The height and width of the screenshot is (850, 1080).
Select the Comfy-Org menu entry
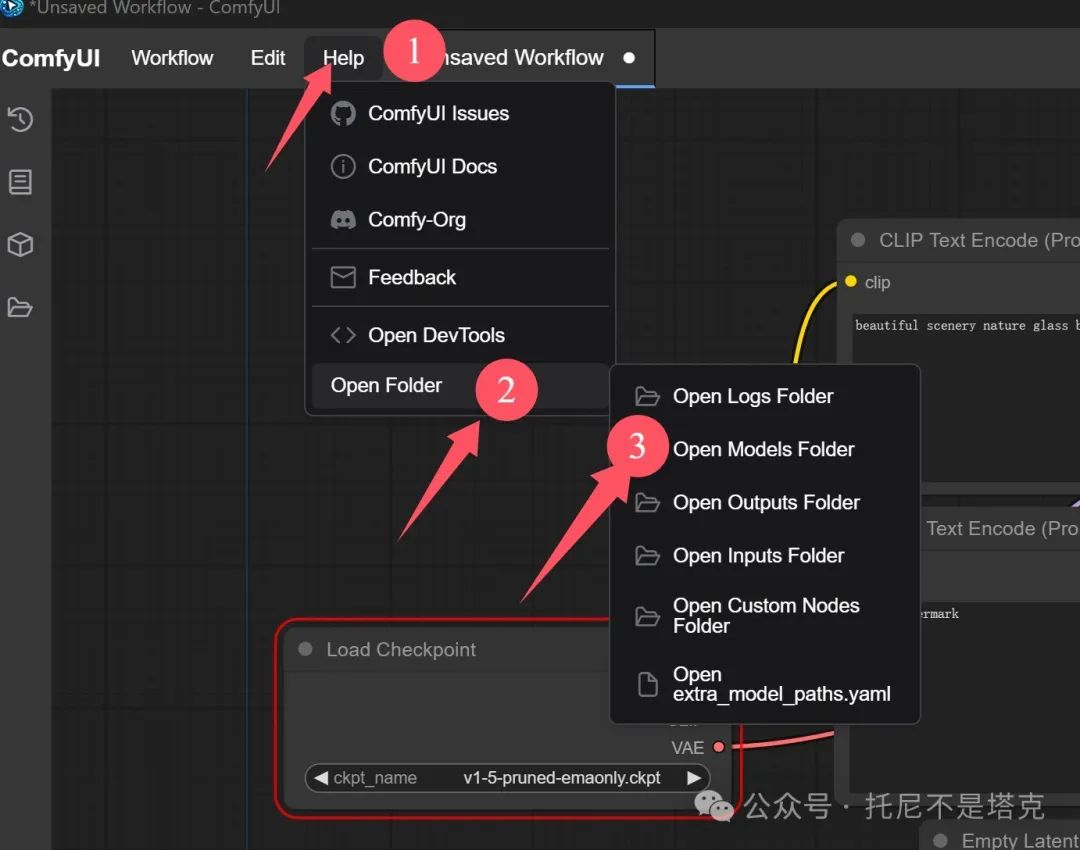tap(460, 220)
